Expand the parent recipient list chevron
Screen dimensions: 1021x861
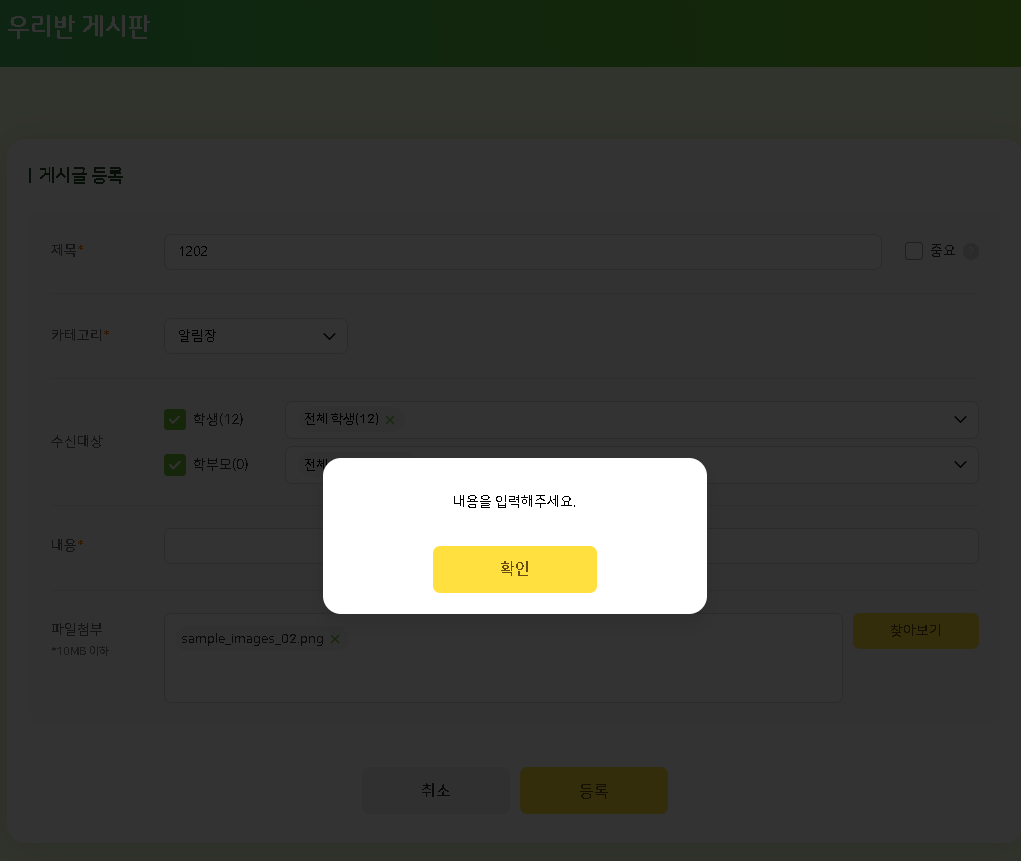point(960,464)
